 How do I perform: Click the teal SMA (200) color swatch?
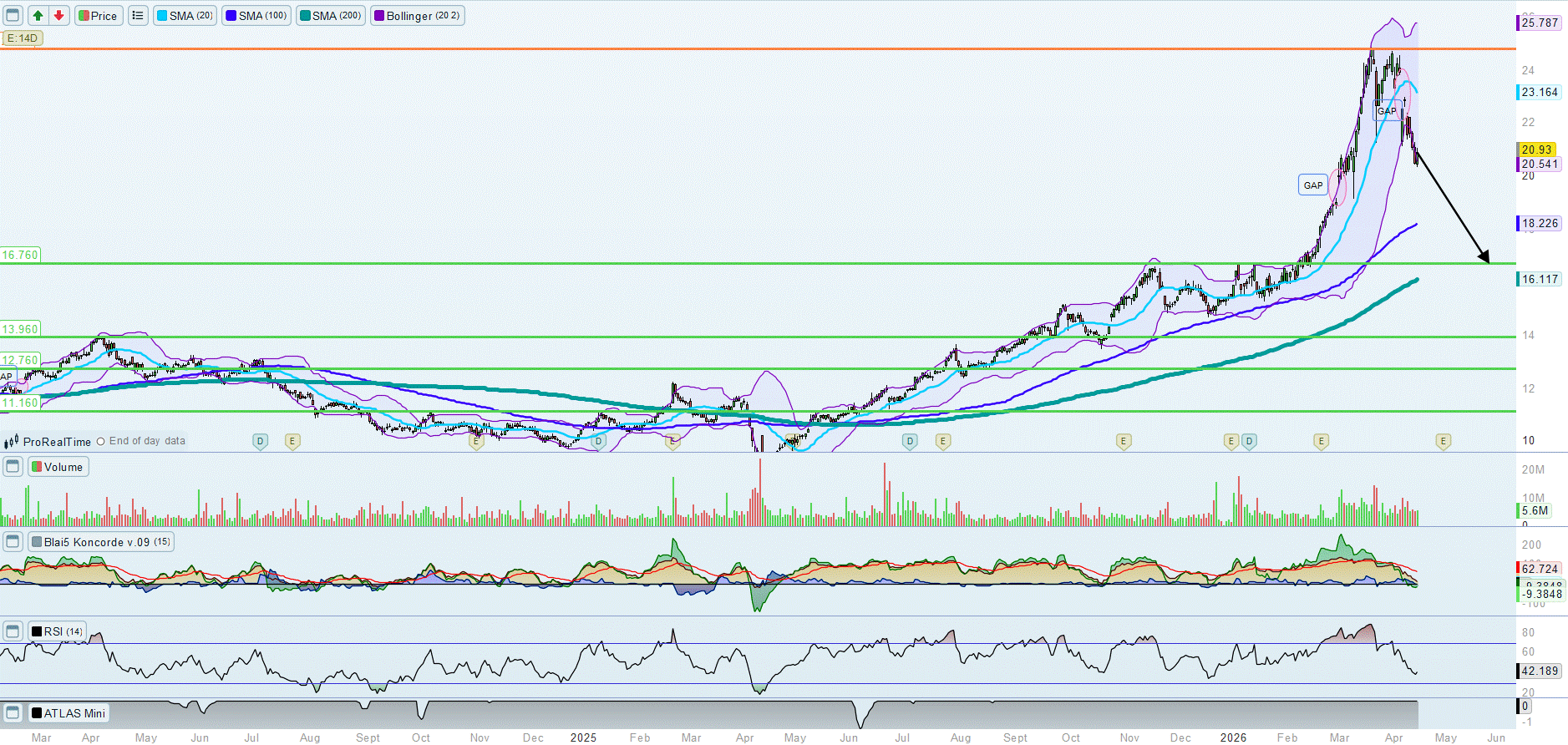pyautogui.click(x=305, y=16)
